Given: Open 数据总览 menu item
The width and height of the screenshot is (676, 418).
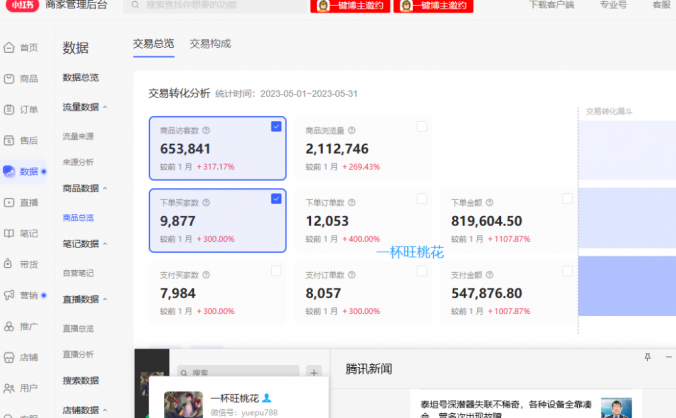Looking at the screenshot, I should coord(81,78).
